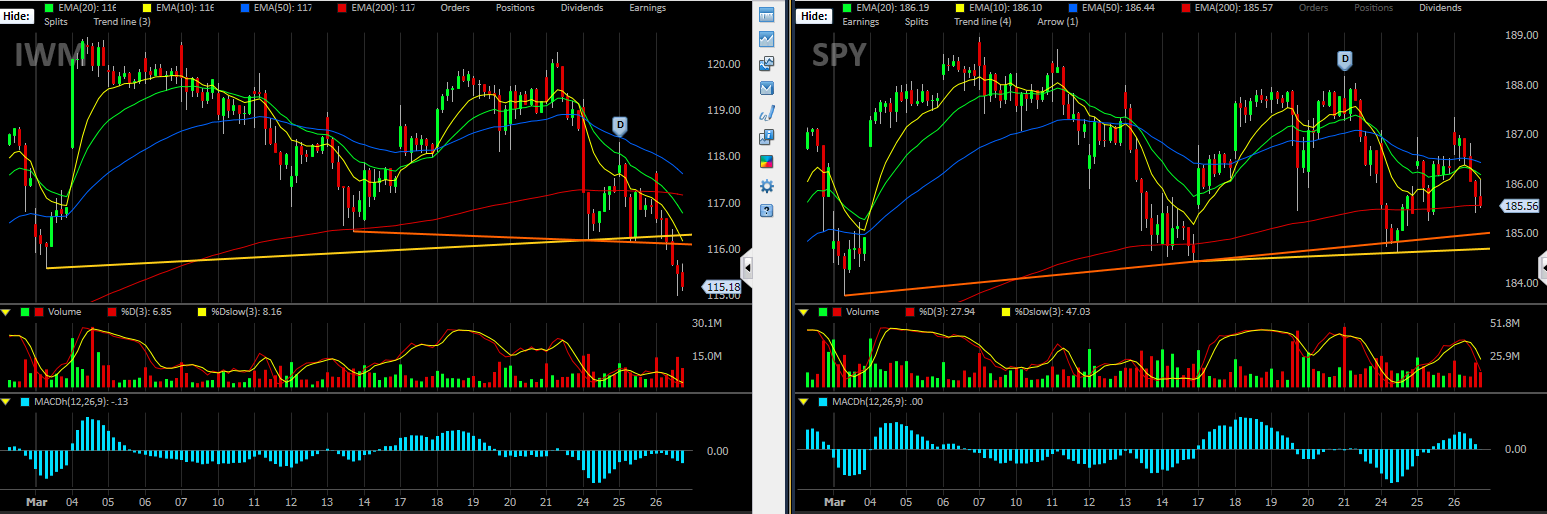Click the 120.00 price axis label on the IWM chart
This screenshot has height=514, width=1547.
[723, 64]
